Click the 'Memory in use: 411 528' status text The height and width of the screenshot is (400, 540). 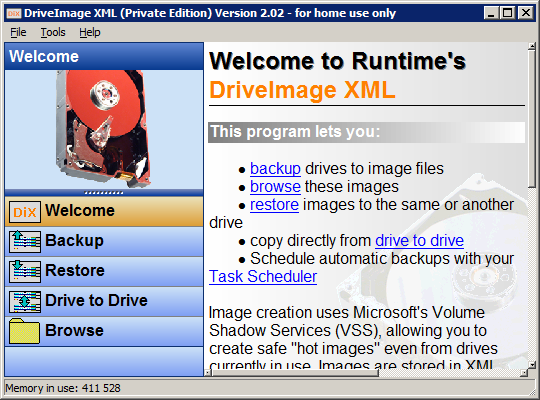pos(63,388)
